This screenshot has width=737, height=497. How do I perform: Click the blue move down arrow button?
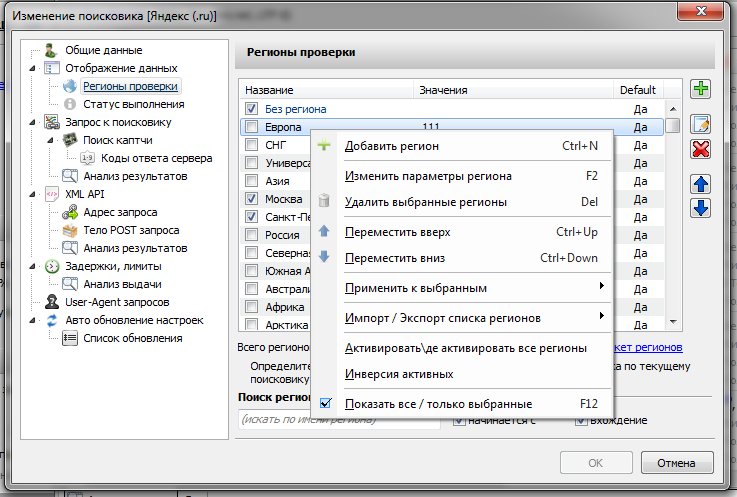point(701,208)
